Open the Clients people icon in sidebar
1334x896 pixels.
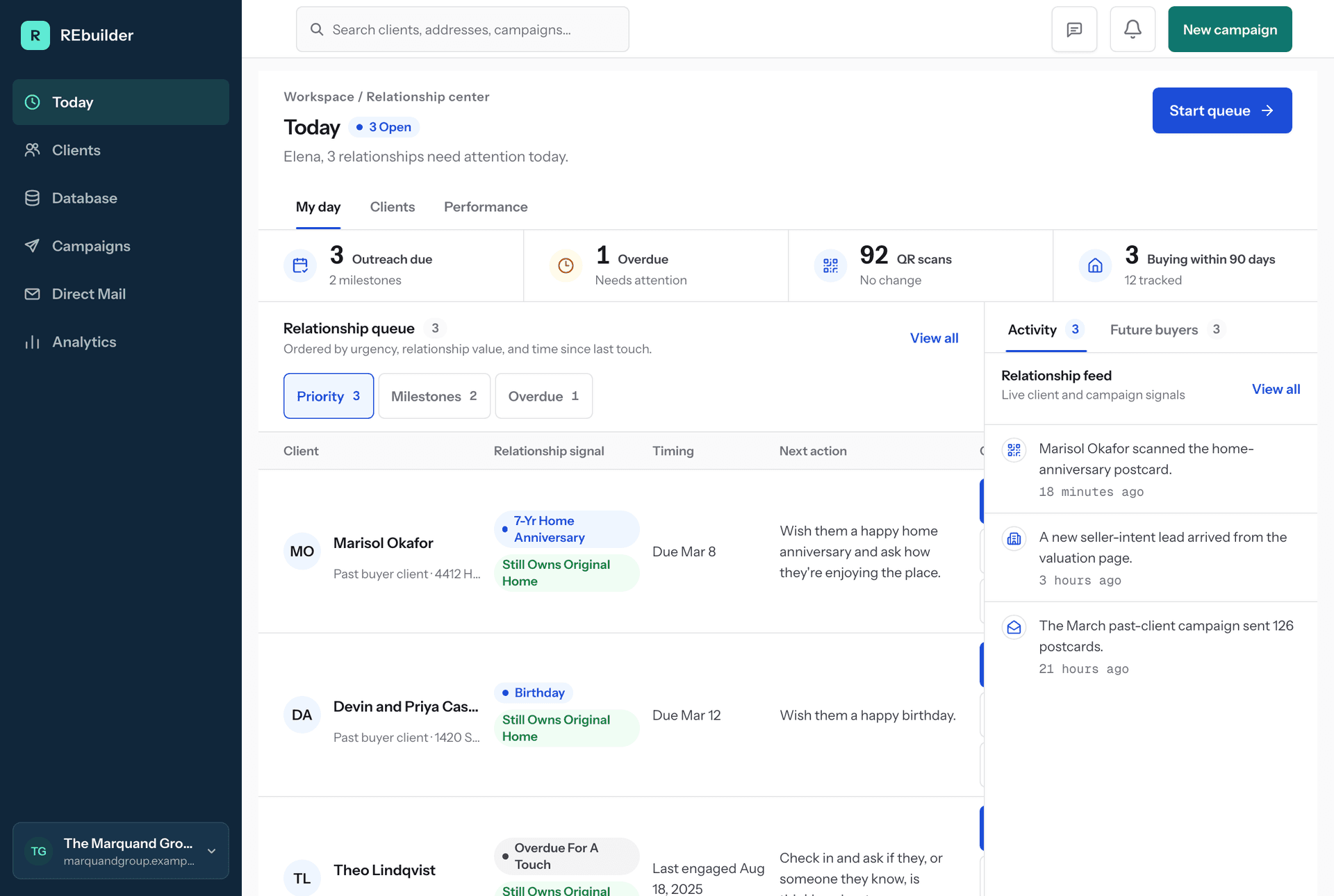click(x=32, y=150)
